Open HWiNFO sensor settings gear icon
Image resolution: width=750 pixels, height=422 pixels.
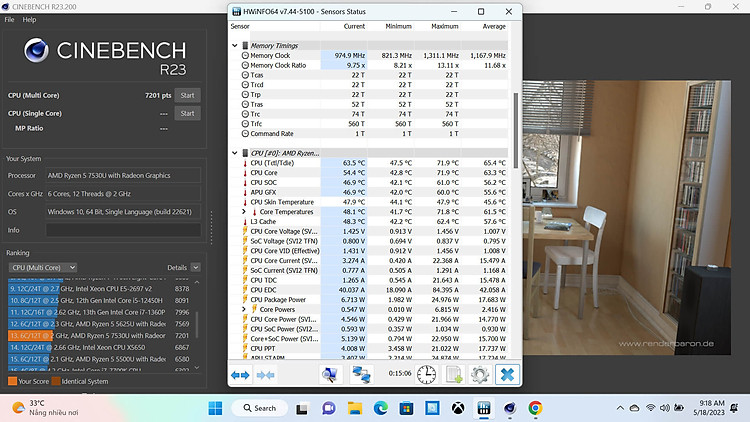point(480,375)
